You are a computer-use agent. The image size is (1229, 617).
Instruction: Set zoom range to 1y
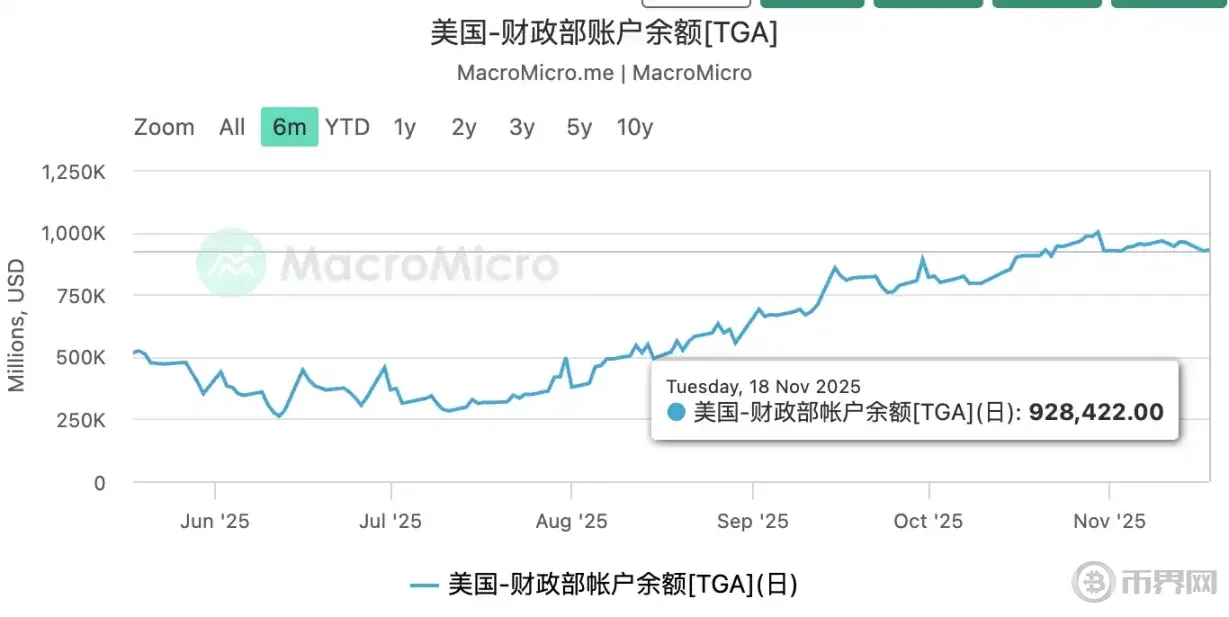click(x=404, y=127)
